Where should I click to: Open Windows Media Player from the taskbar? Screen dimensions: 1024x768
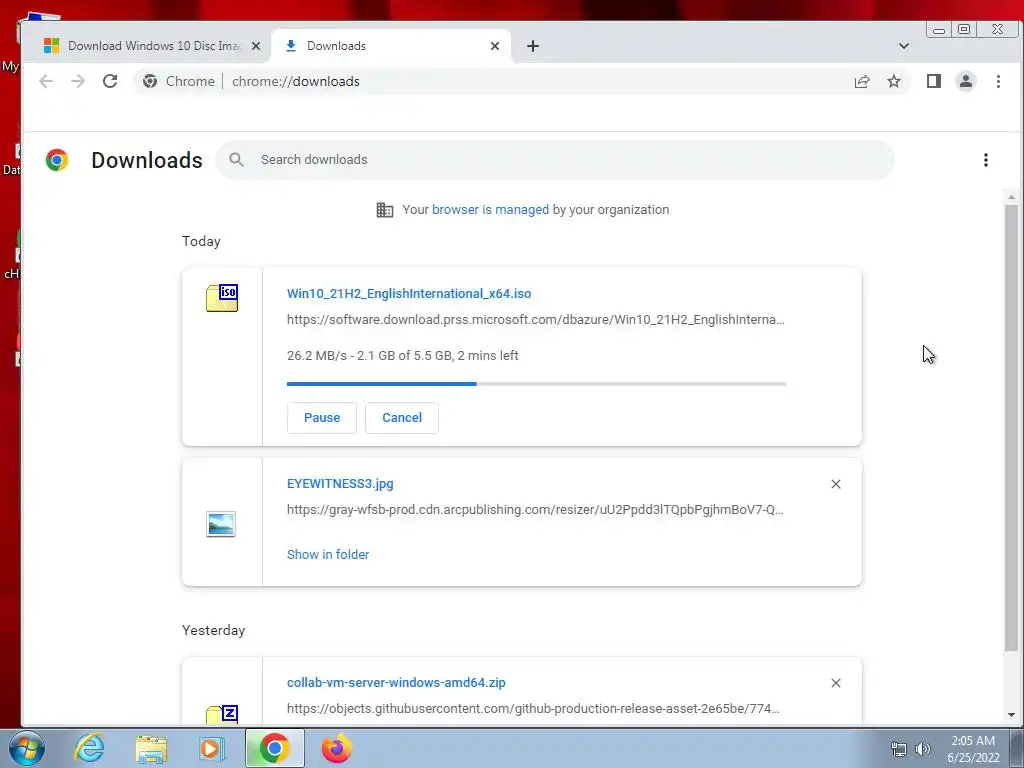(x=211, y=748)
